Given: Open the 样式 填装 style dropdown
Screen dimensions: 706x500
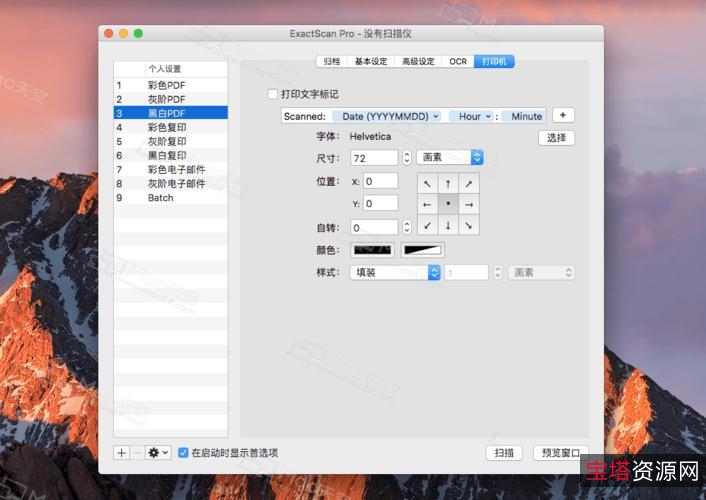Looking at the screenshot, I should coord(395,272).
